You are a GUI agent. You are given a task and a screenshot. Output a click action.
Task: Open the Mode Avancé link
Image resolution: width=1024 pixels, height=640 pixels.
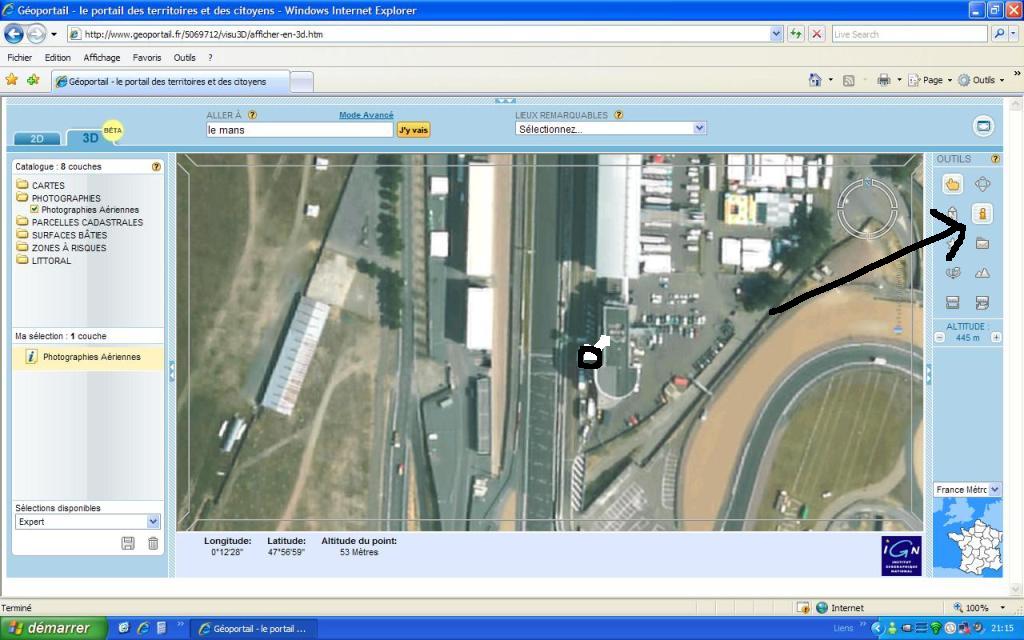pos(366,115)
